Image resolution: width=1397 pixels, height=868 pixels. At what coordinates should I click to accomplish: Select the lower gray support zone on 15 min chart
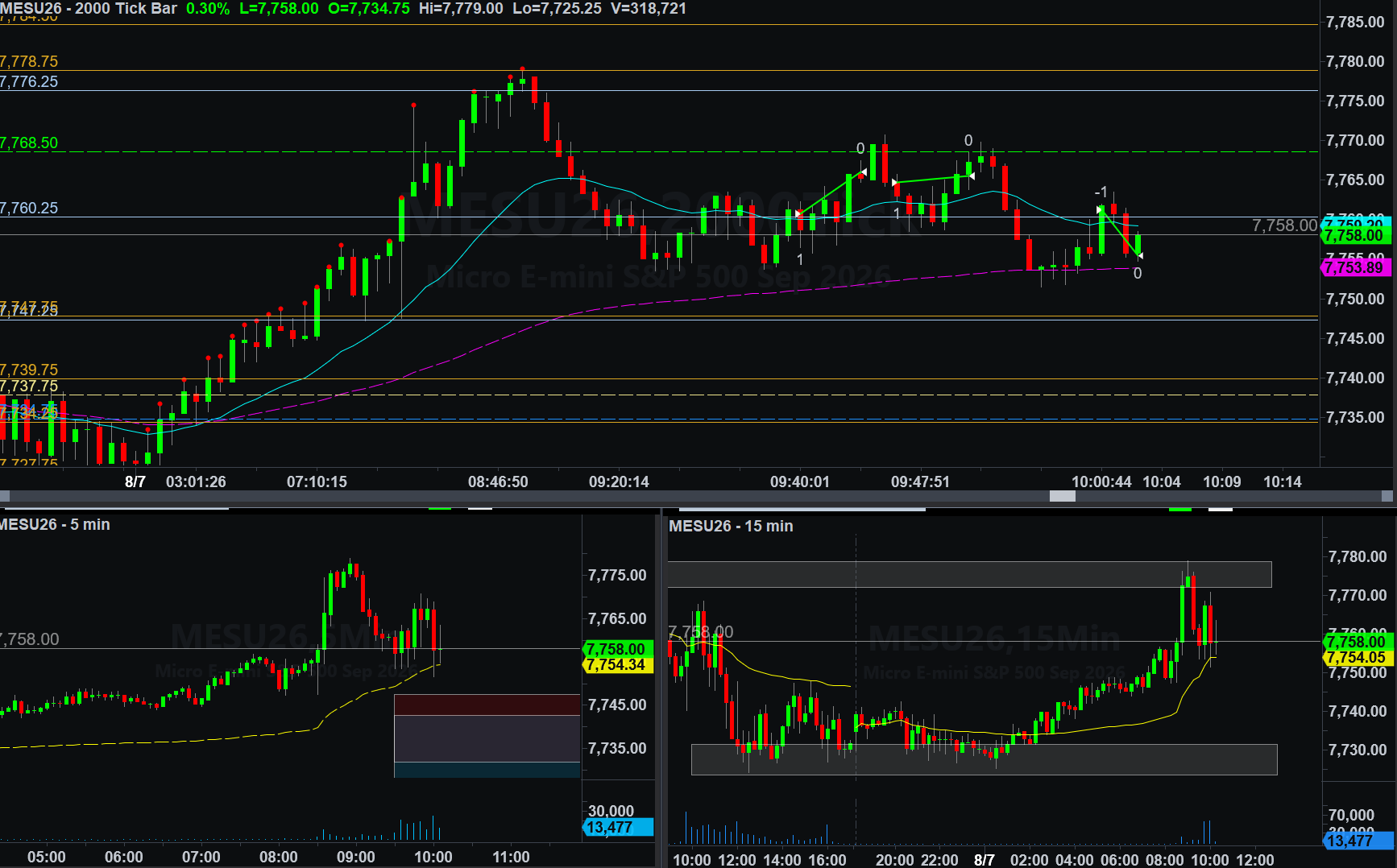pos(984,759)
